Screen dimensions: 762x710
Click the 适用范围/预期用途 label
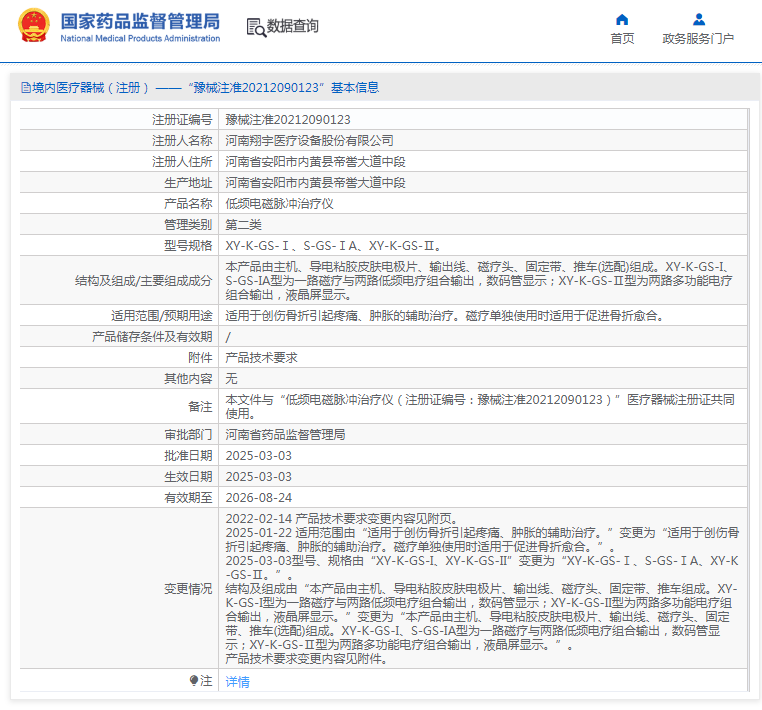tap(162, 315)
